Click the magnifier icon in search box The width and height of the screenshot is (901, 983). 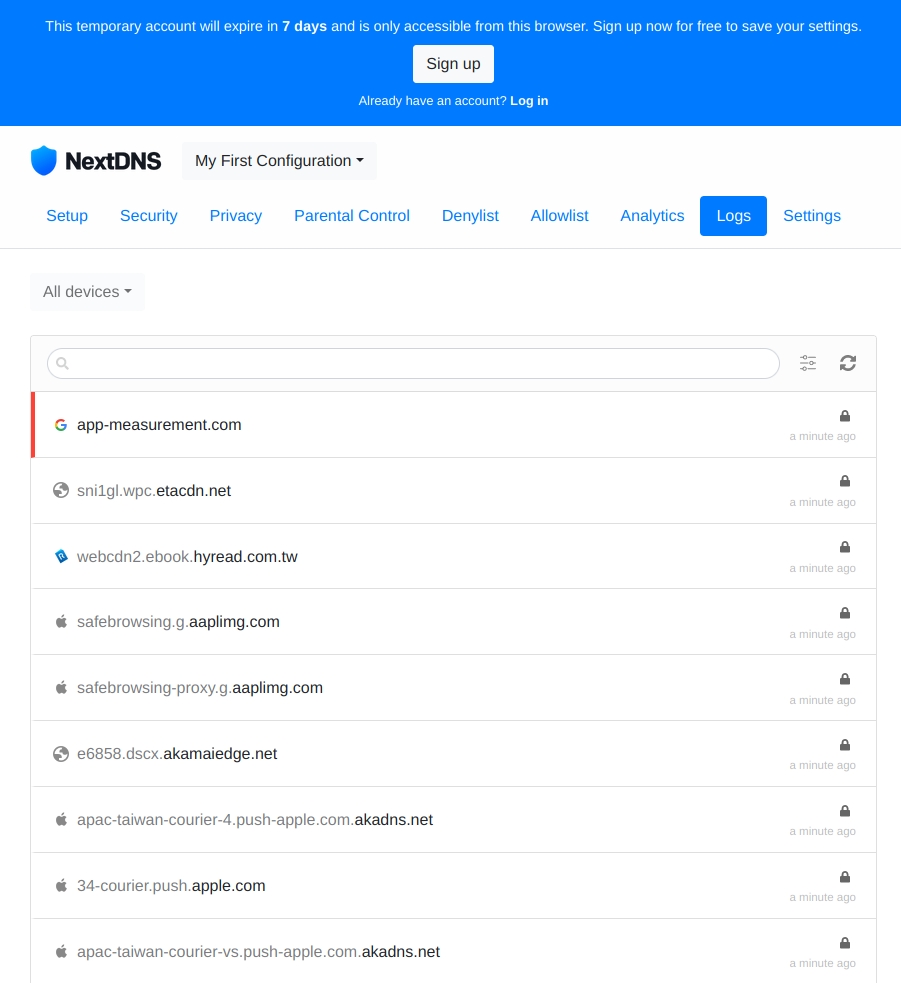point(63,364)
